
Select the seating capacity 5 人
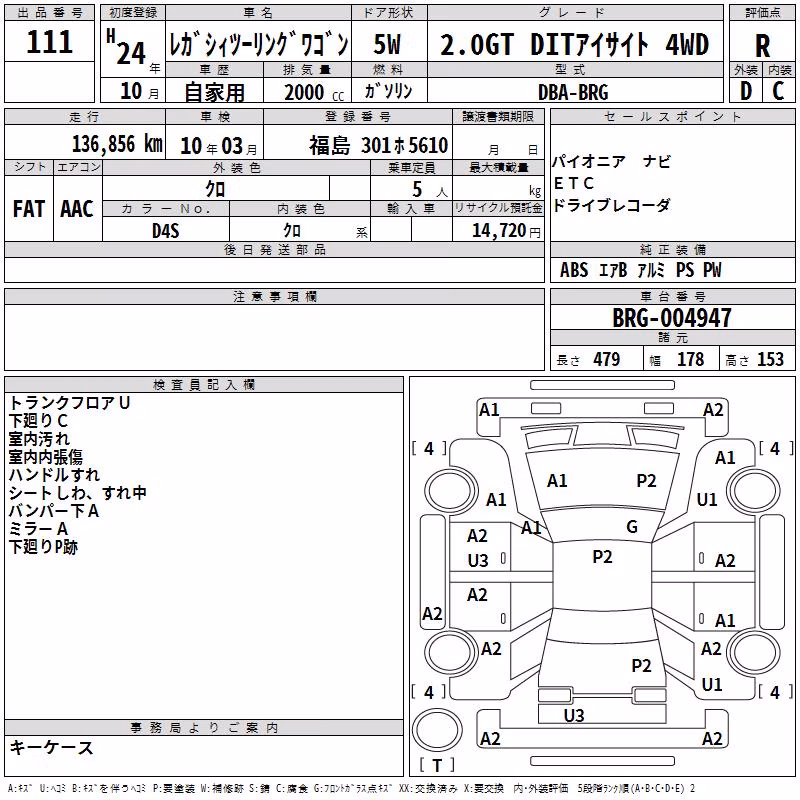(x=430, y=190)
